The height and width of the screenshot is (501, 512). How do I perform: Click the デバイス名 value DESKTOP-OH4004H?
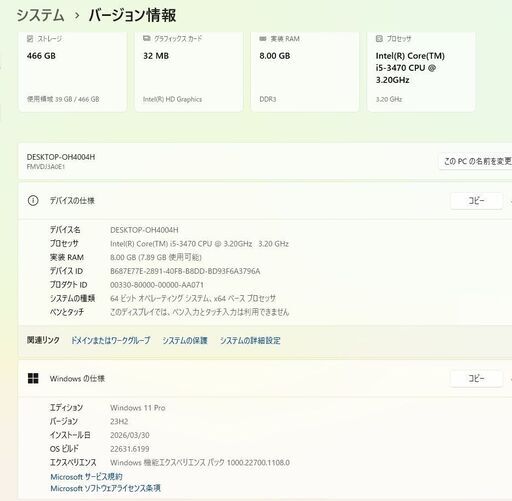(144, 230)
